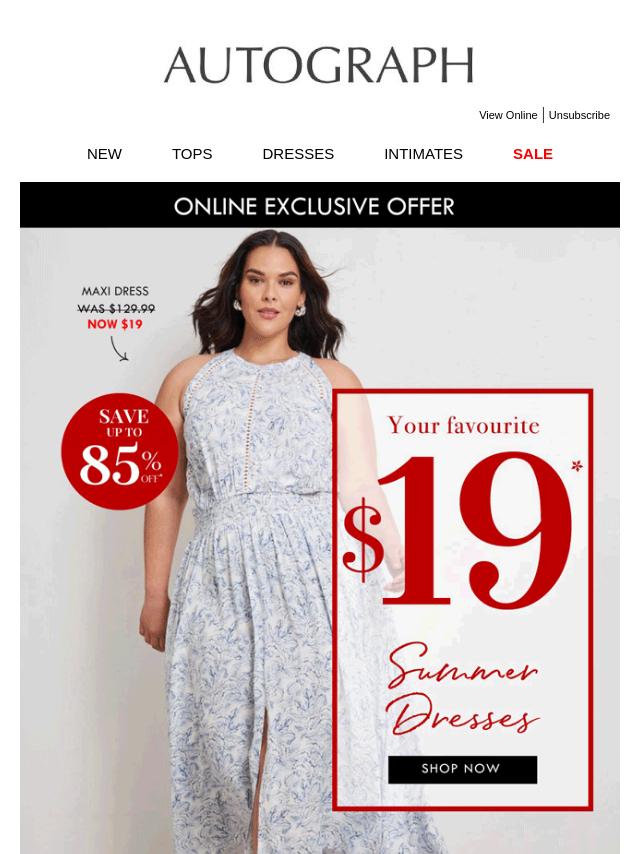Viewport: 640px width, 854px height.
Task: Open the View Online link
Action: [508, 115]
